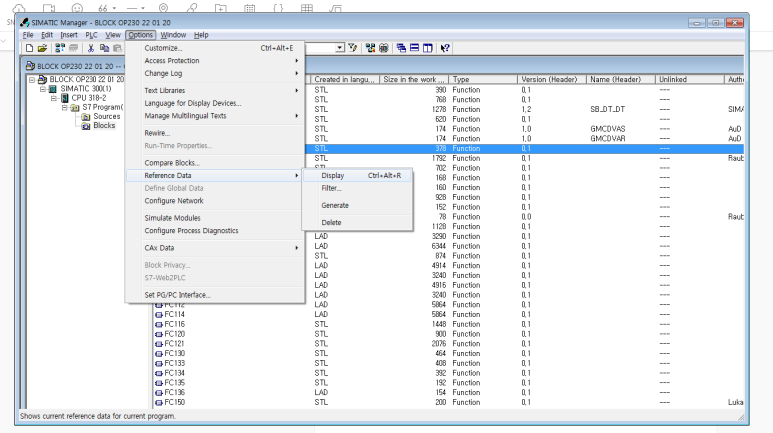Select Compare Blocks... menu entry
The height and width of the screenshot is (433, 773).
[215, 163]
